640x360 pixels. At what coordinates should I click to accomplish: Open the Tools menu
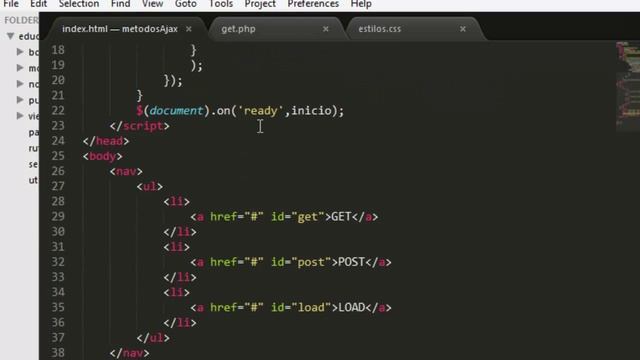221,4
